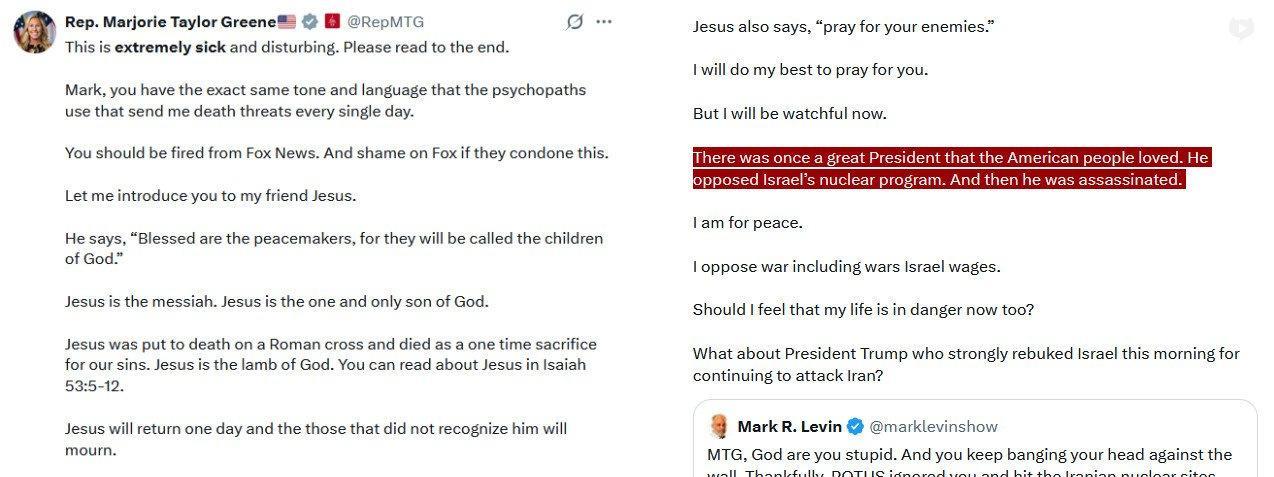Open the three-dot more options menu

point(604,22)
